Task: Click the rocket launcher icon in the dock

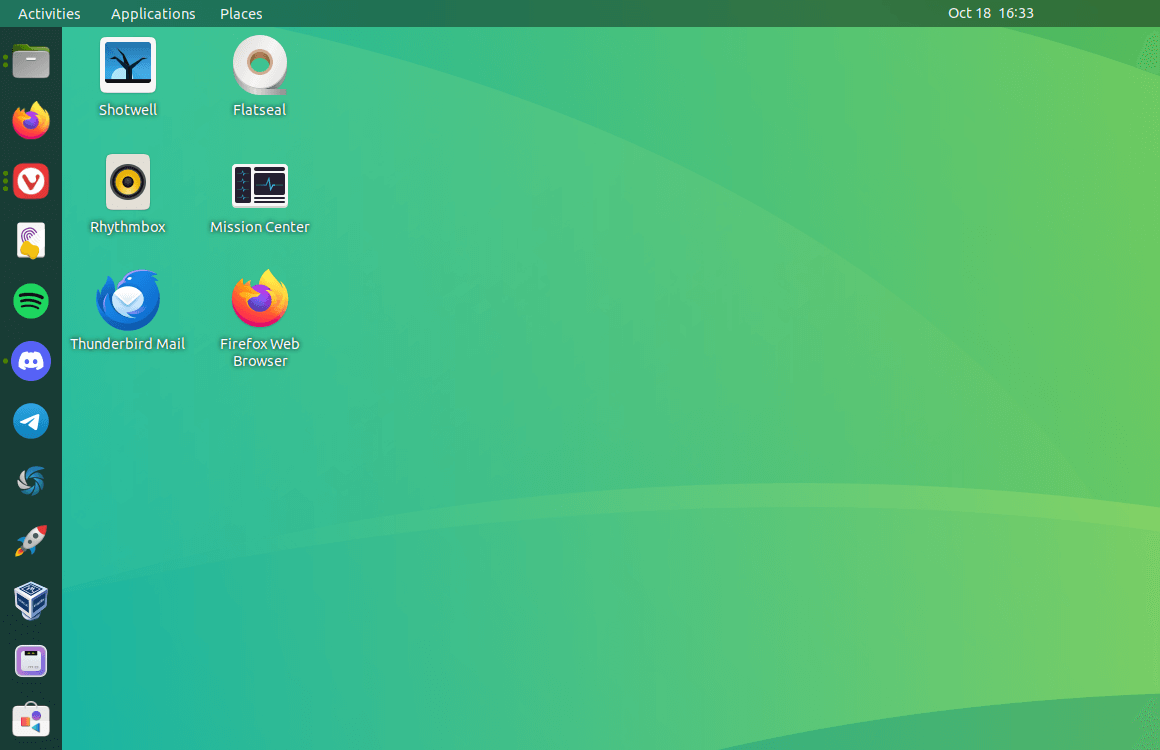Action: (x=30, y=541)
